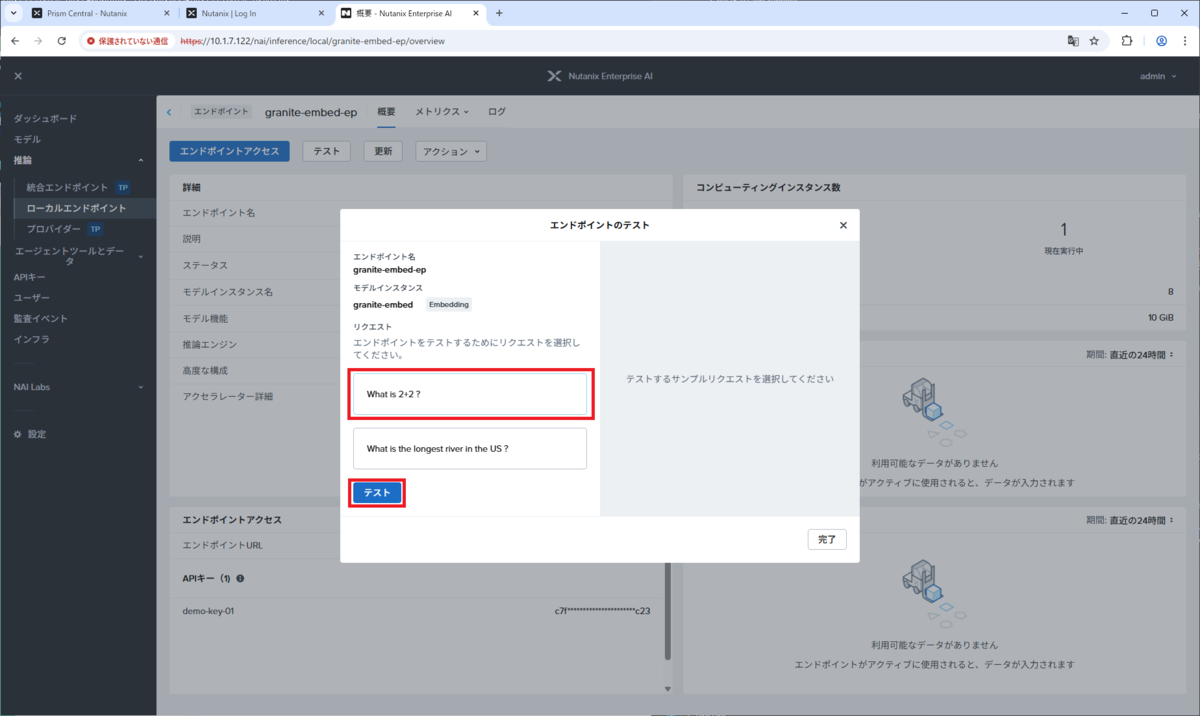Open インフラ in the sidebar
Screen dimensions: 1200x716
click(x=31, y=340)
